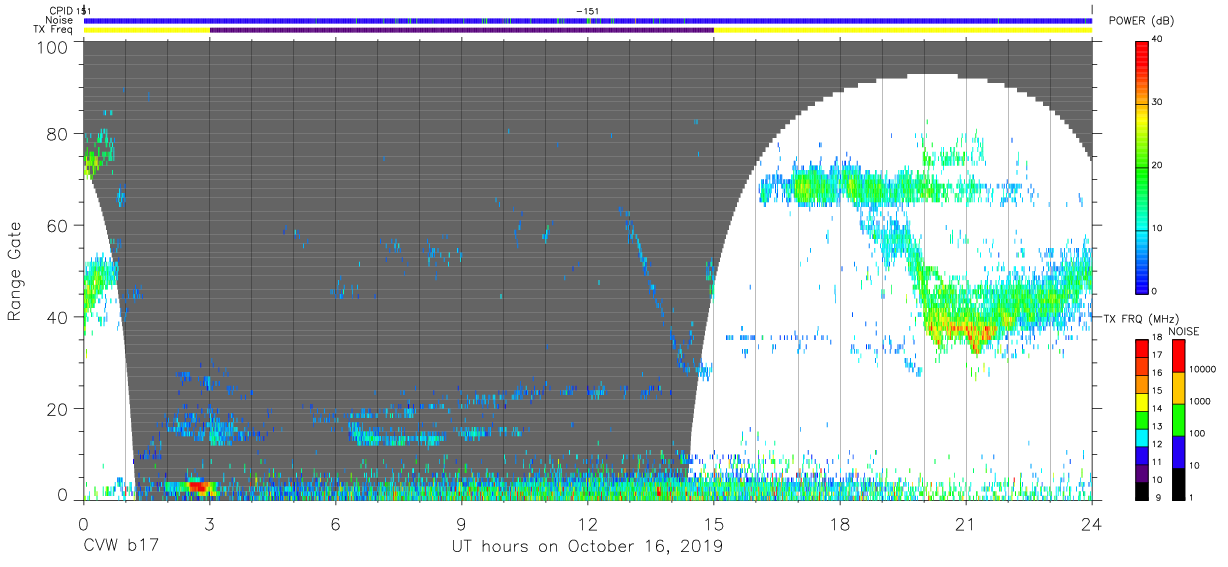Select the 13 label on TX FRQ legend
The image size is (1228, 567).
(x=1159, y=426)
